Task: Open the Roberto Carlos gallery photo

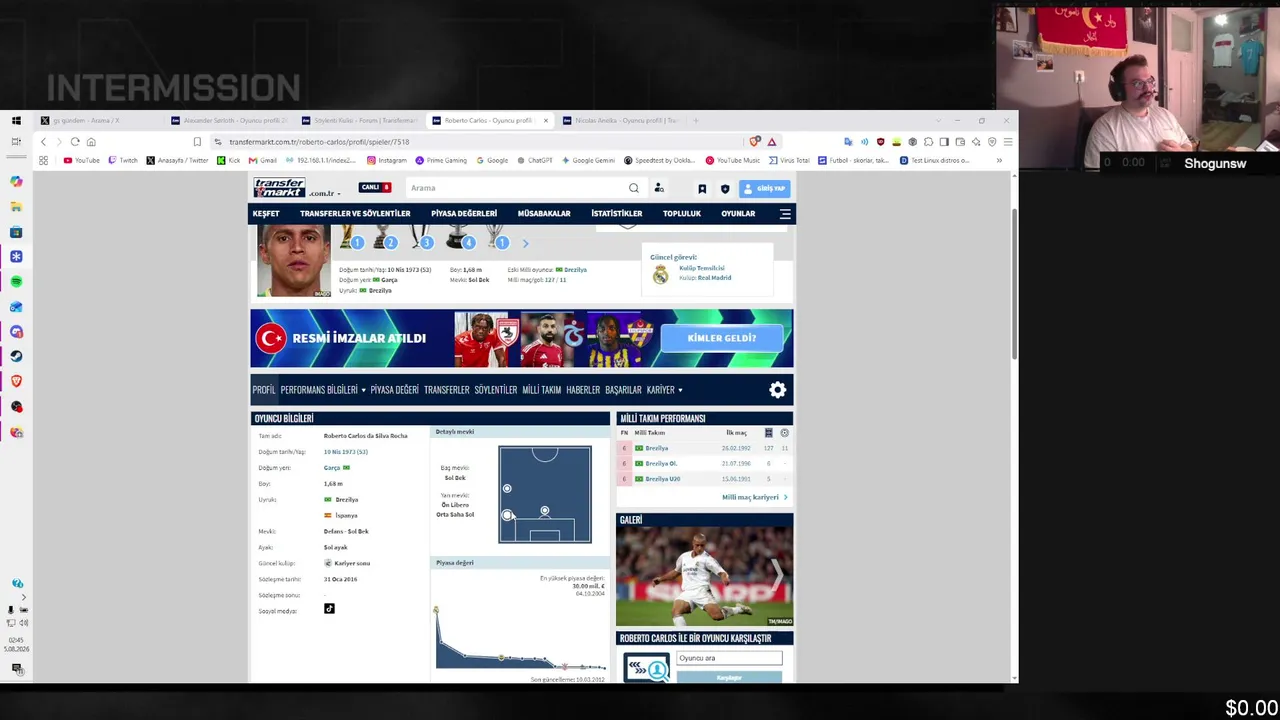Action: (704, 577)
